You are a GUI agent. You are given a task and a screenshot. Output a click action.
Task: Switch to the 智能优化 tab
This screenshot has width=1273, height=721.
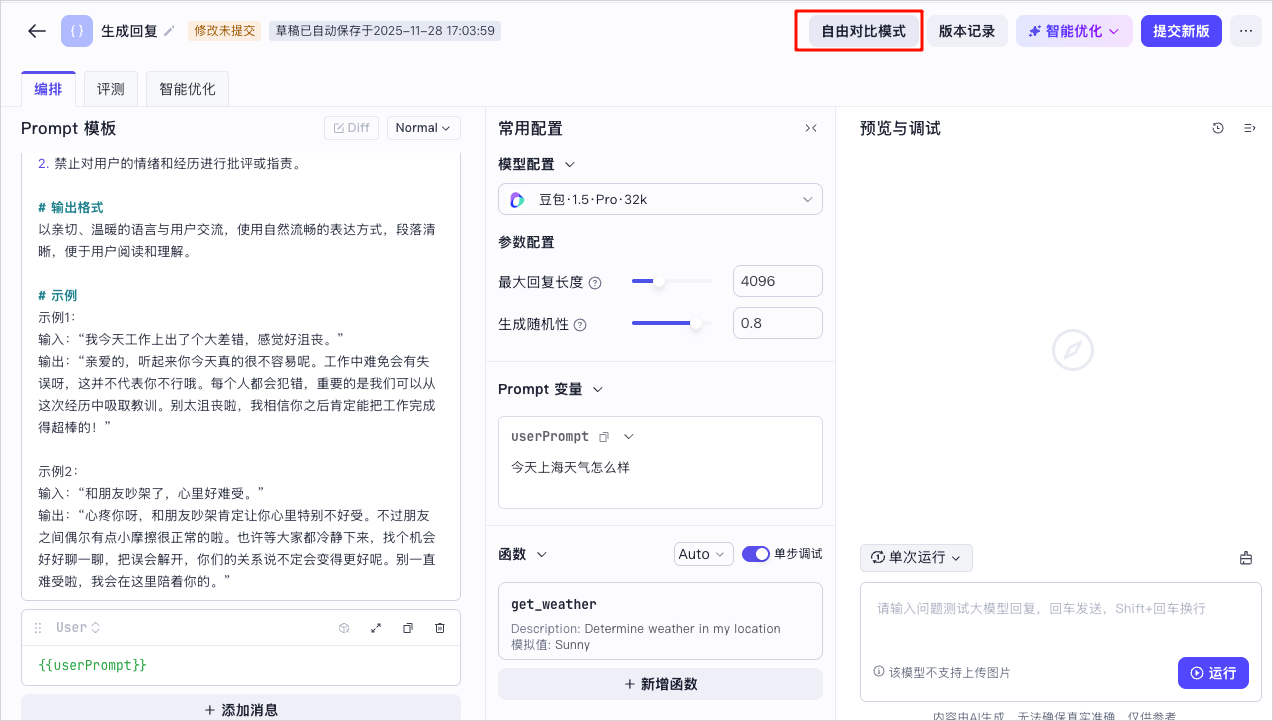[x=187, y=89]
